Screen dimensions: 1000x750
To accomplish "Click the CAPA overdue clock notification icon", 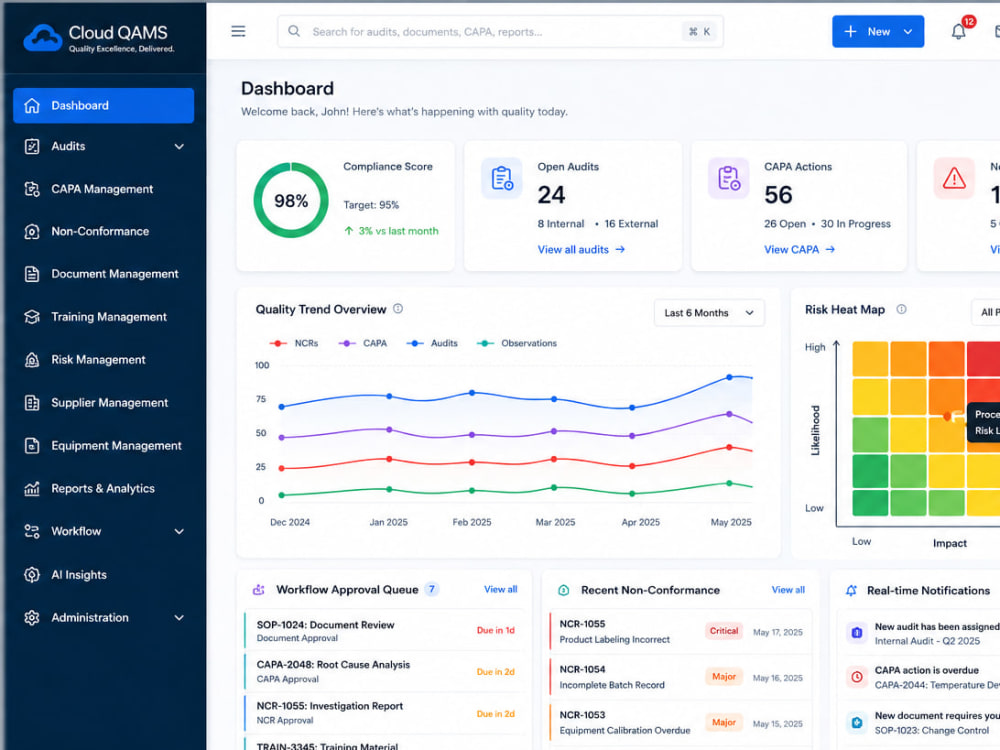I will [x=857, y=677].
